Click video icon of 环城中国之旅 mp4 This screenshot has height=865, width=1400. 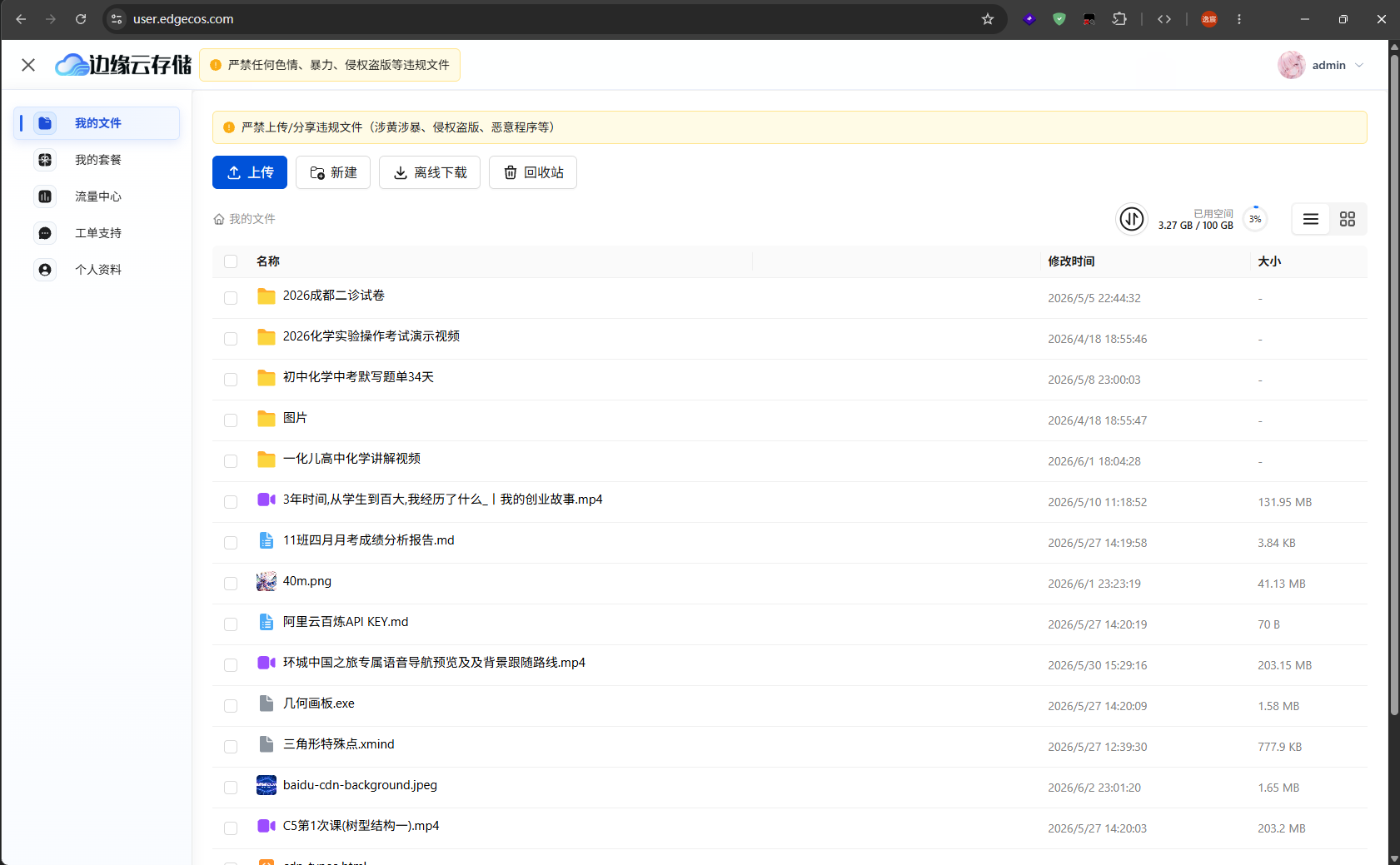(x=267, y=663)
